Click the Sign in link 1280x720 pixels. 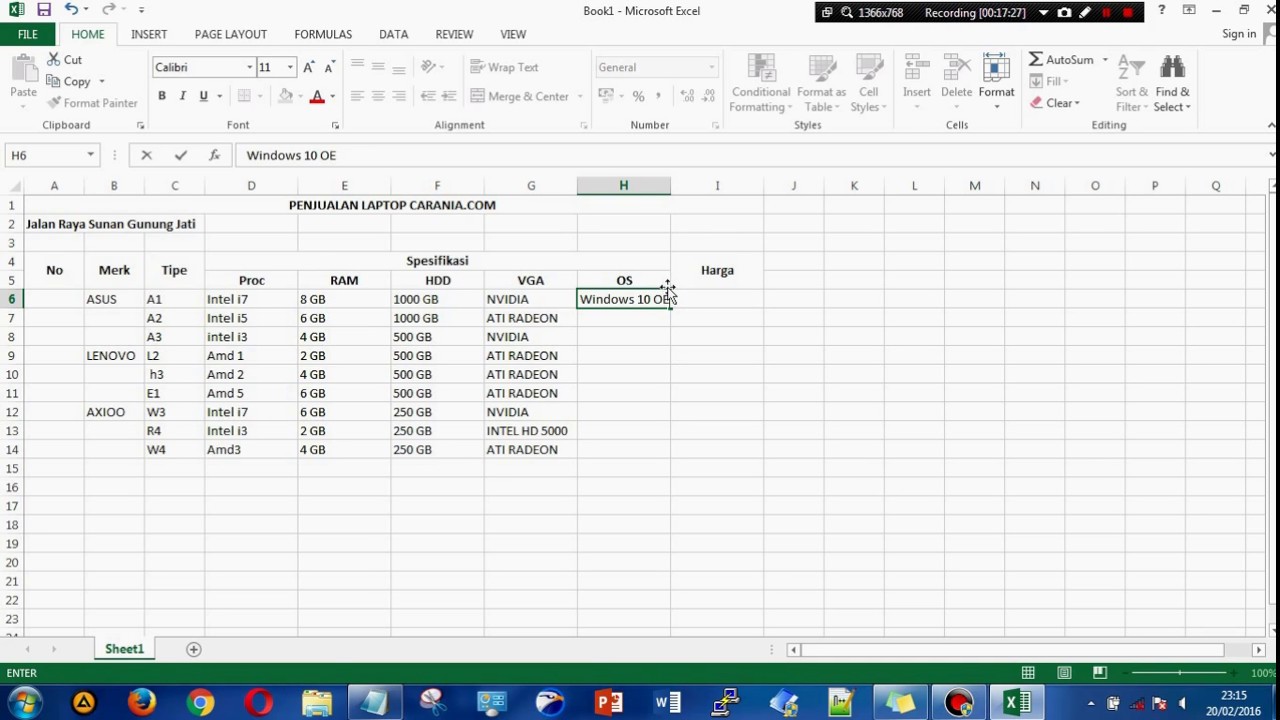tap(1239, 34)
